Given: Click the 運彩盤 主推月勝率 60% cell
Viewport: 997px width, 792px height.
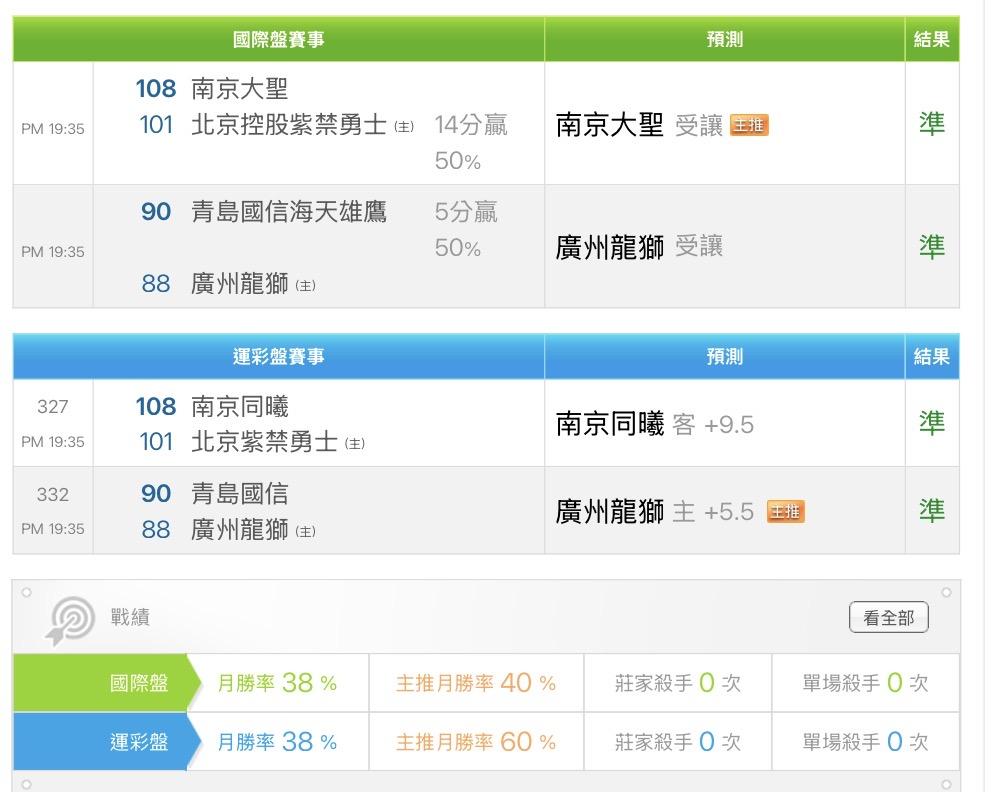Looking at the screenshot, I should tap(475, 742).
